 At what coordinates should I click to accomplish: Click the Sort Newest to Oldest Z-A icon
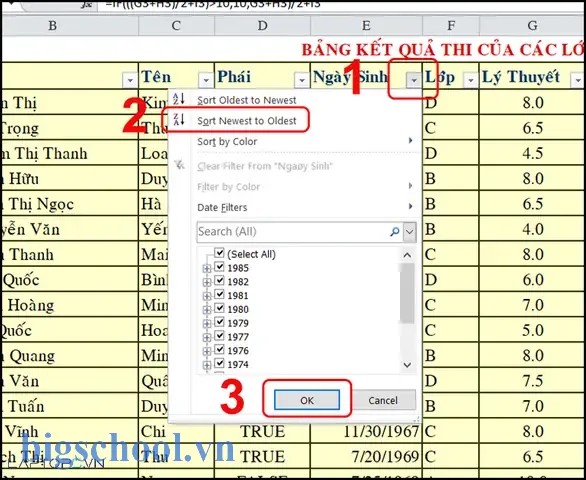tap(179, 120)
